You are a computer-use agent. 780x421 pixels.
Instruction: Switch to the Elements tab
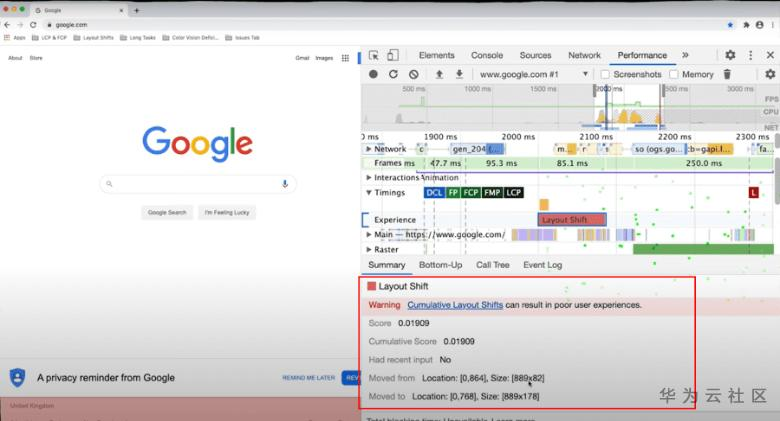[x=436, y=55]
